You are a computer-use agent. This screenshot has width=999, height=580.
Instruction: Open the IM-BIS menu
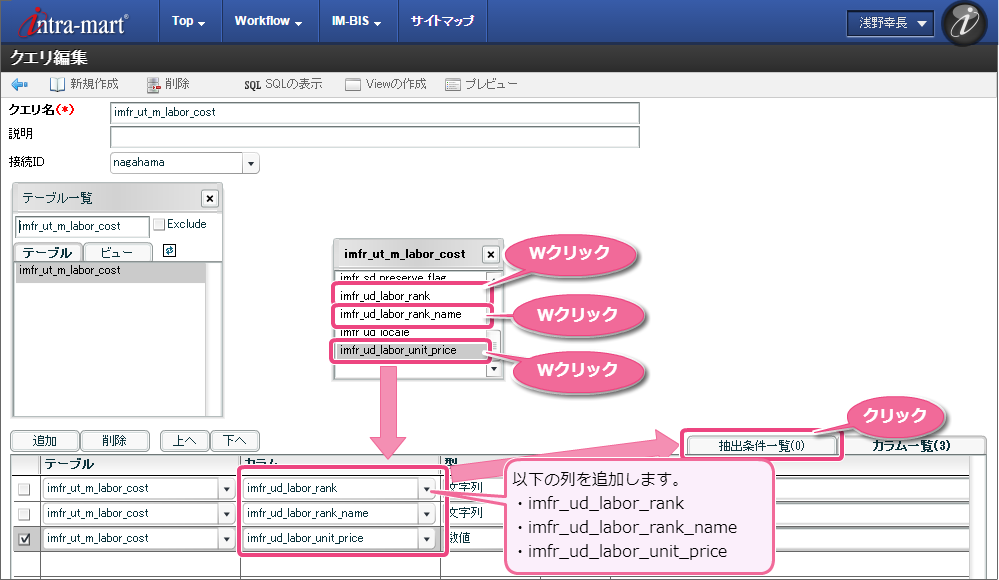tap(356, 21)
